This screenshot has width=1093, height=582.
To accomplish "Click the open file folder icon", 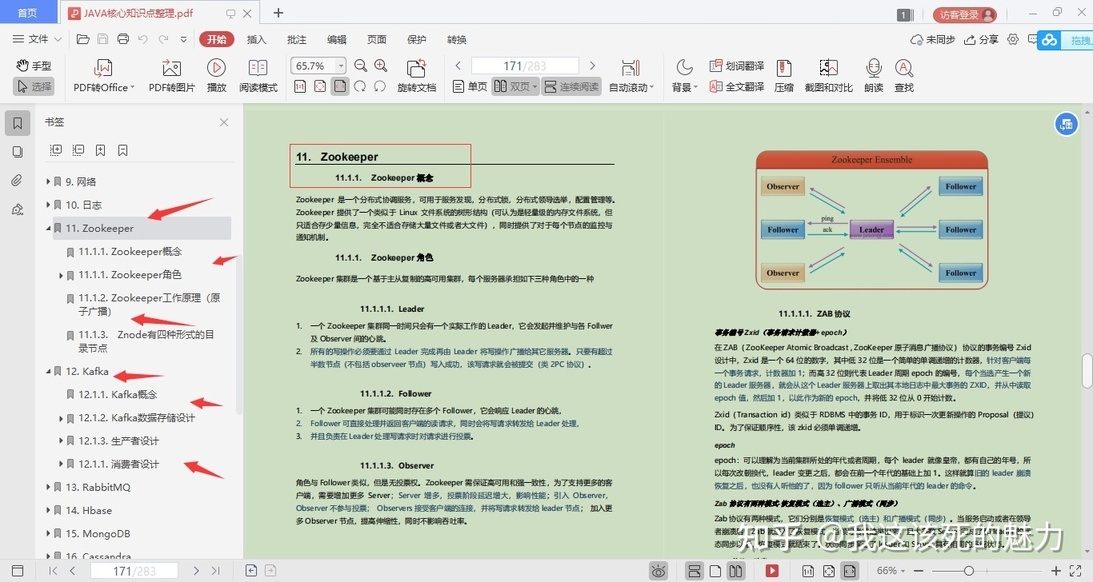I will [83, 39].
